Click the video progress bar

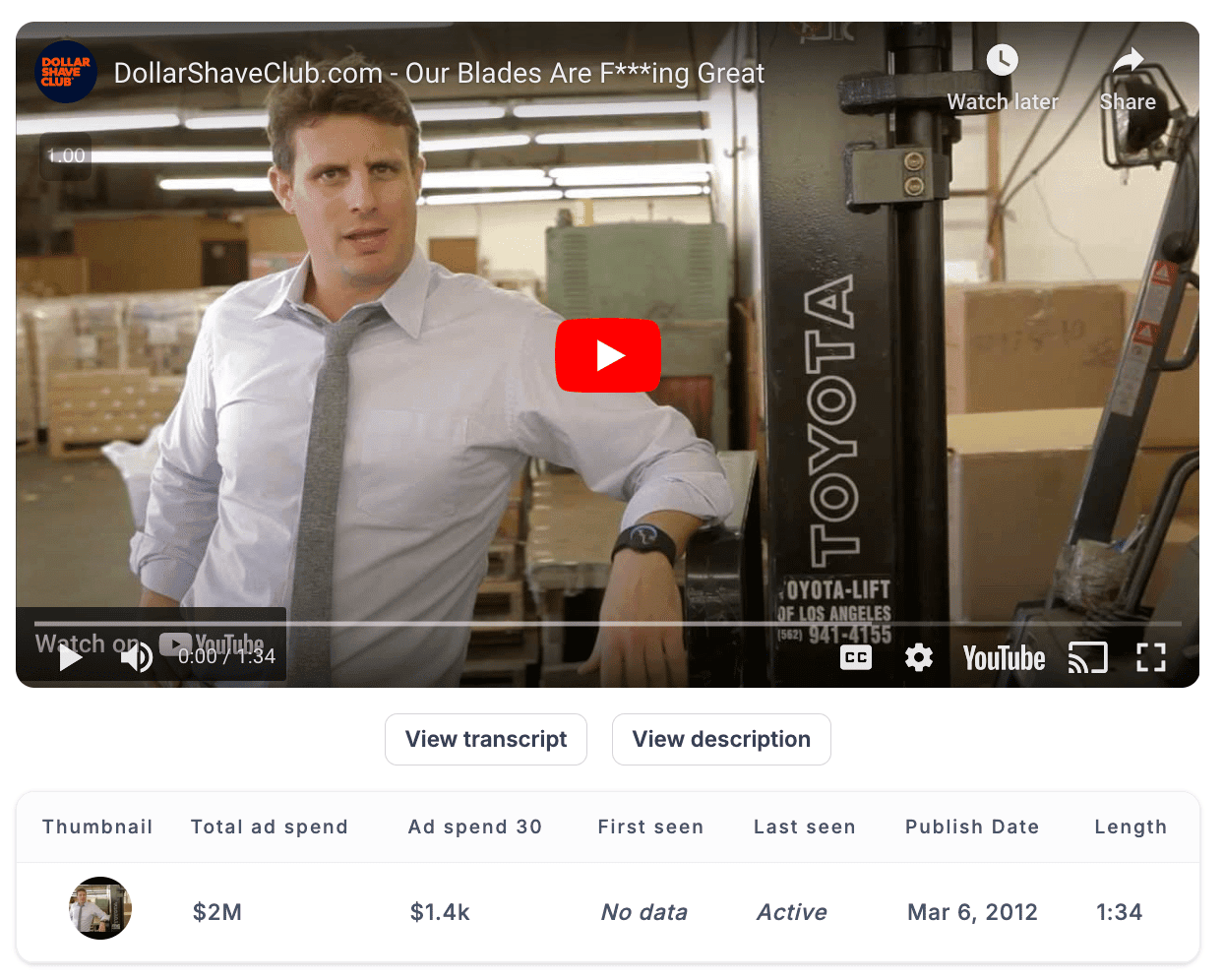607,624
